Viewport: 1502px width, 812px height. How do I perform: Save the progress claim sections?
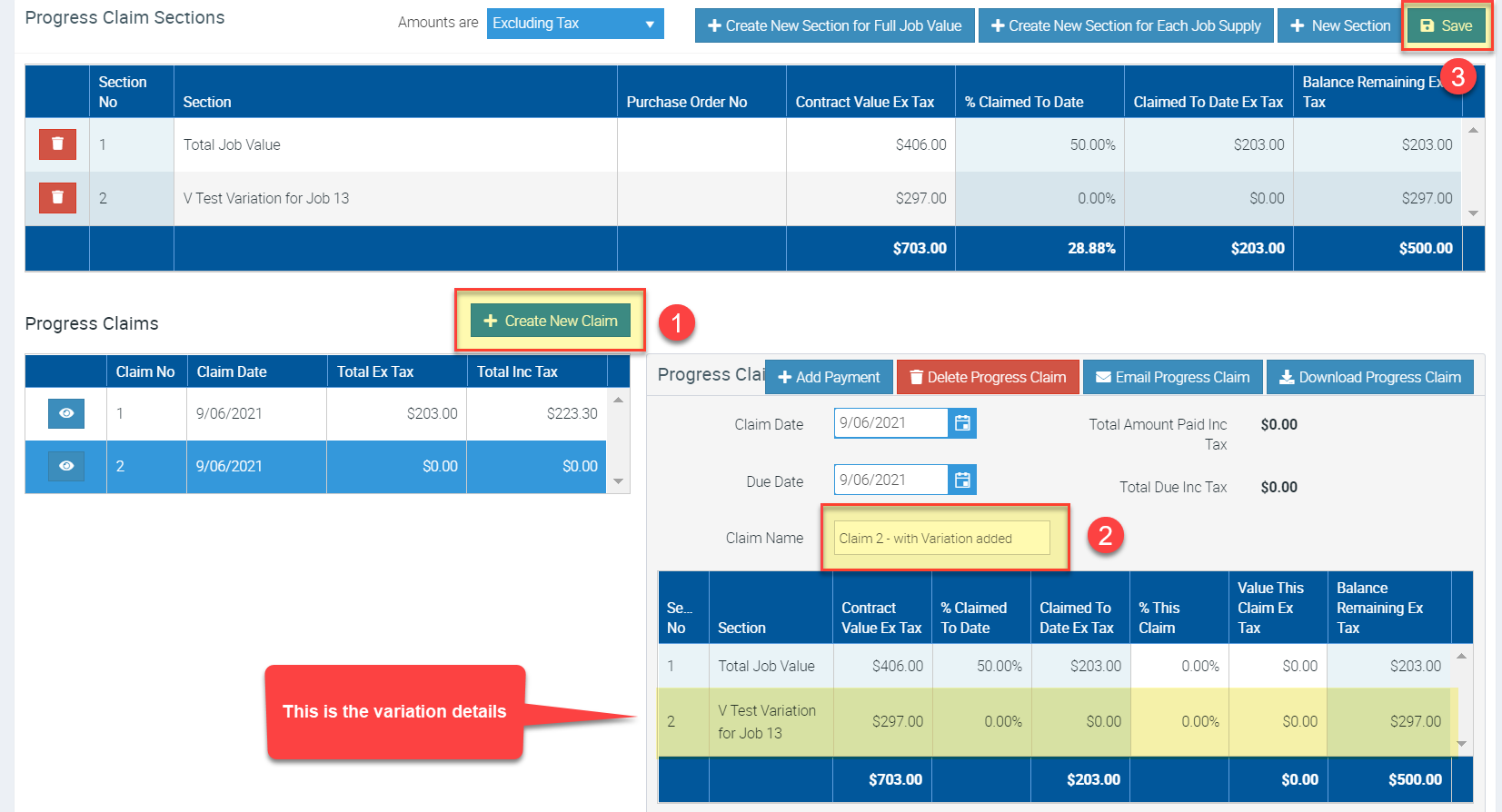[x=1447, y=25]
